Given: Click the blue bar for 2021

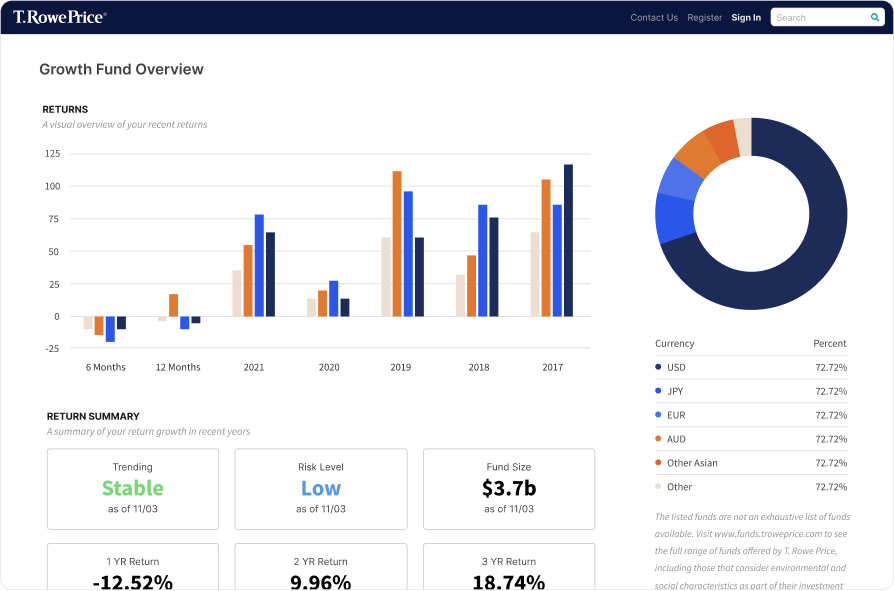Looking at the screenshot, I should pos(259,266).
